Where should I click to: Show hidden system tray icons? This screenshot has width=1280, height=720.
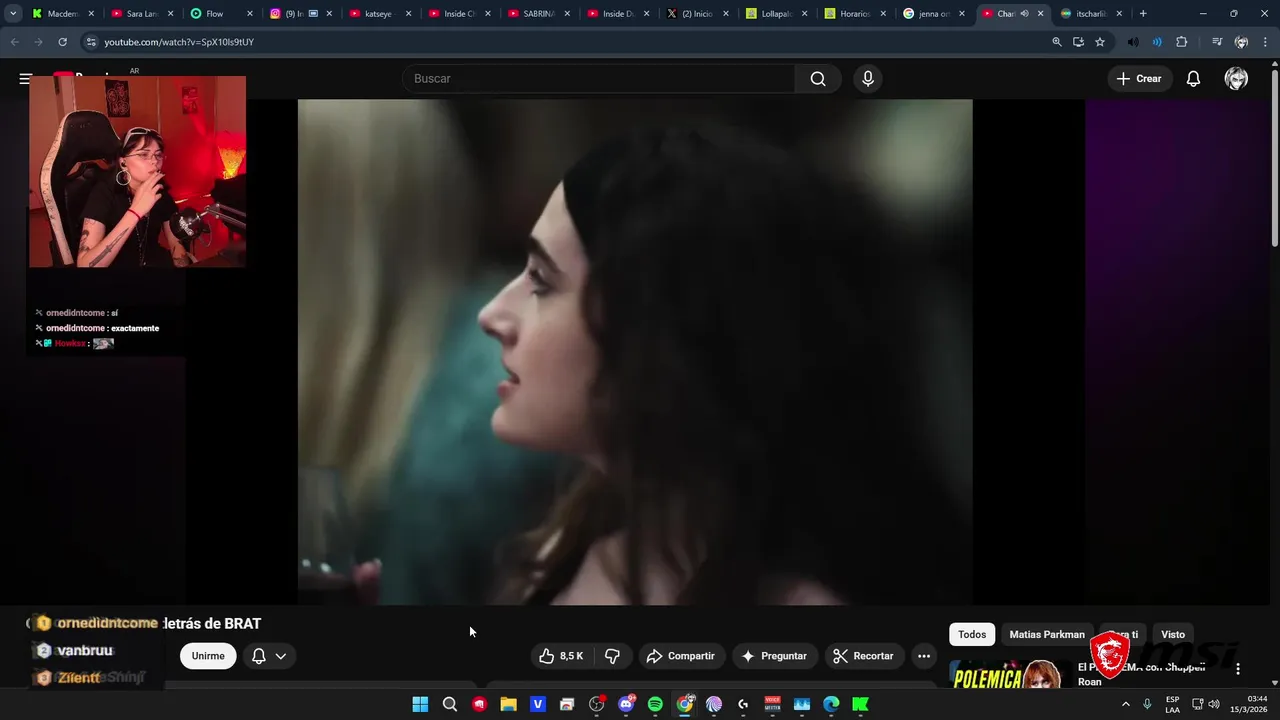click(x=1125, y=704)
